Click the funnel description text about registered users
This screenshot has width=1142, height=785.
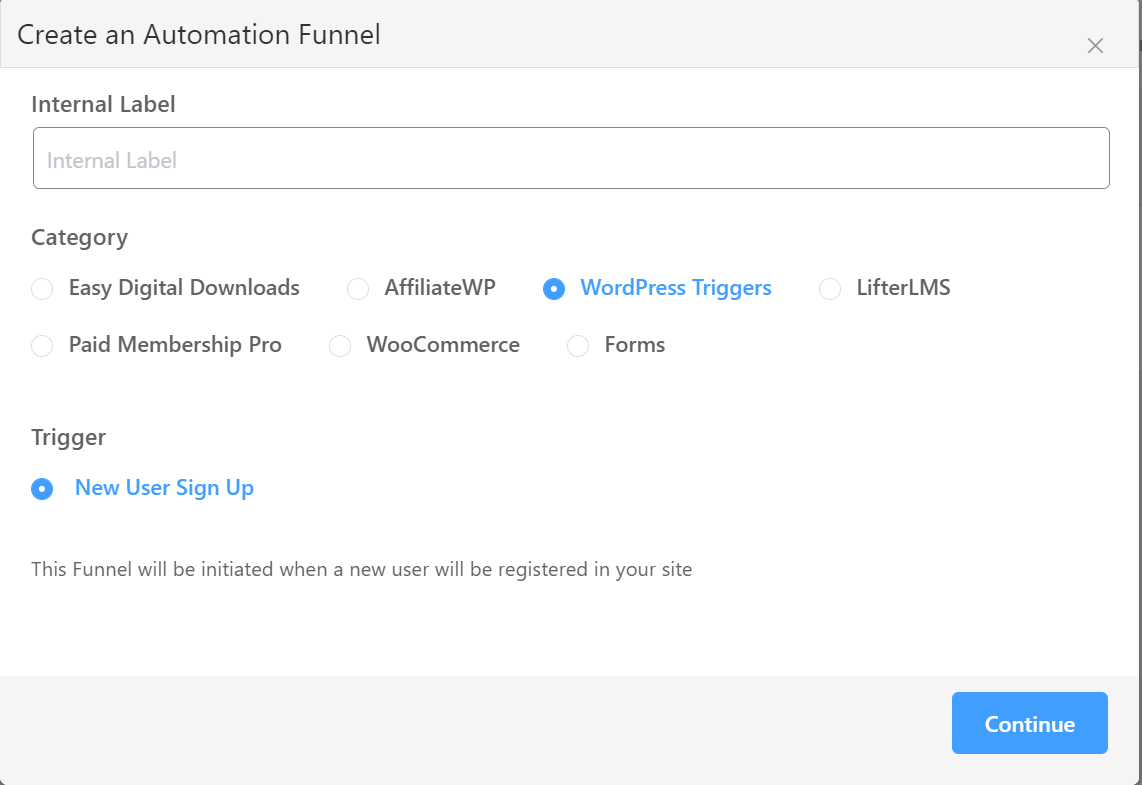click(x=361, y=569)
